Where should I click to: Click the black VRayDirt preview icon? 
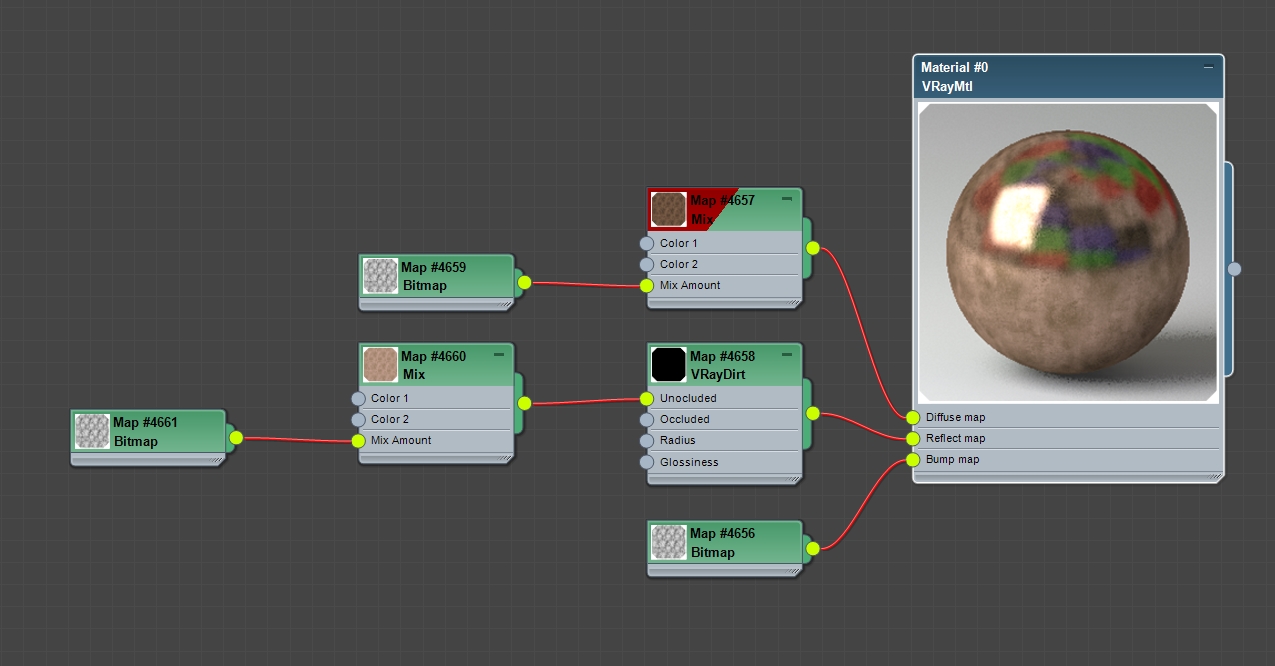tap(668, 364)
